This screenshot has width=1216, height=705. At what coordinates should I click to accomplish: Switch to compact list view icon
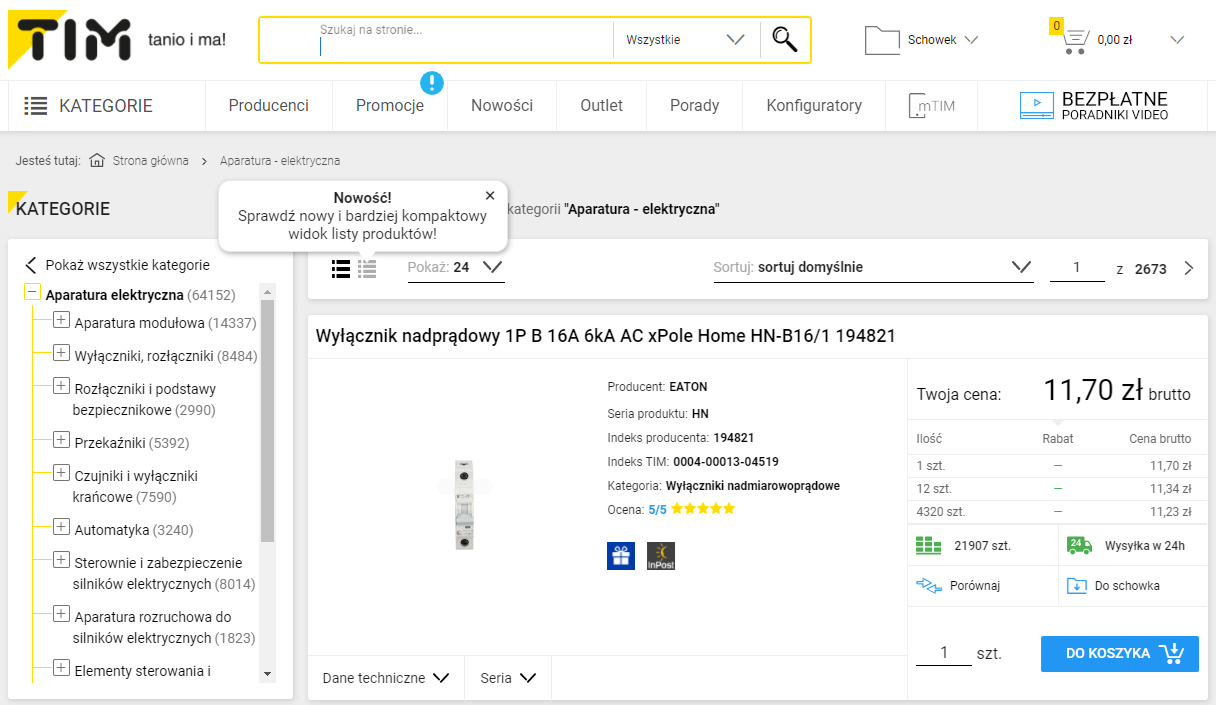tap(367, 268)
